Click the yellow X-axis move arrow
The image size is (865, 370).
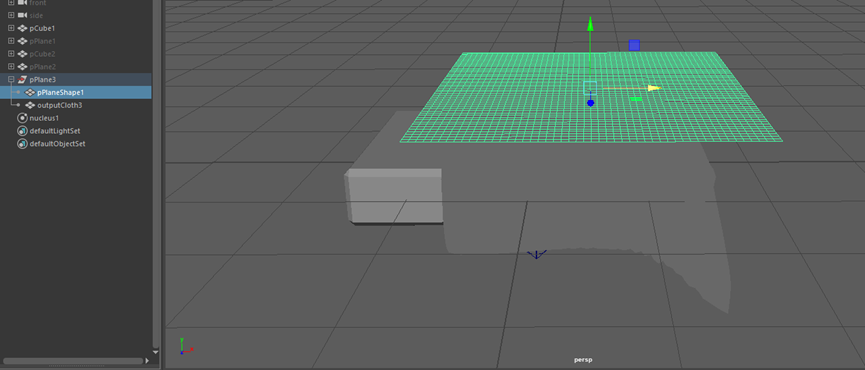(x=654, y=88)
